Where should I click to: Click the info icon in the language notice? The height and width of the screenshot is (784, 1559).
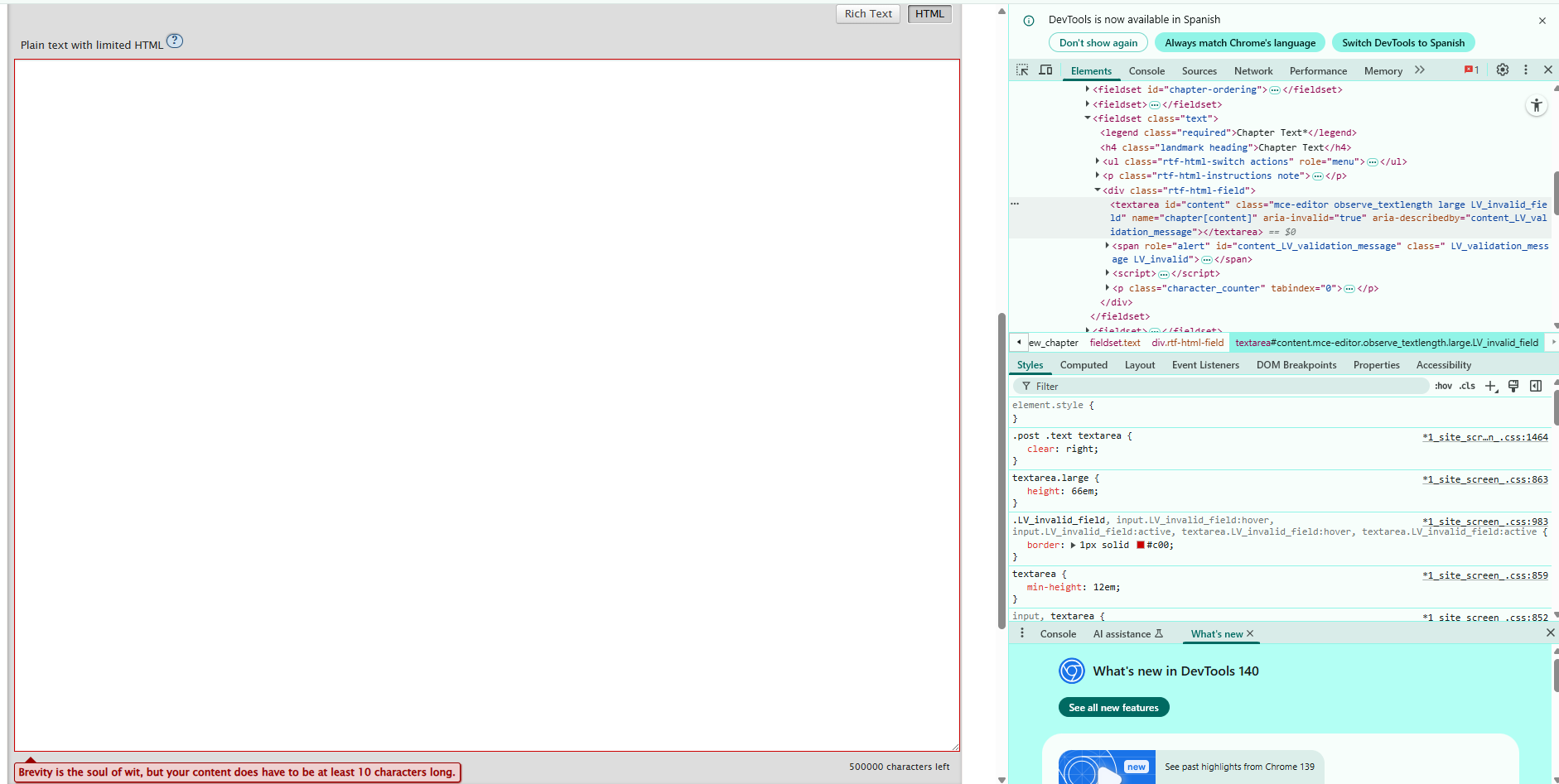tap(1029, 21)
